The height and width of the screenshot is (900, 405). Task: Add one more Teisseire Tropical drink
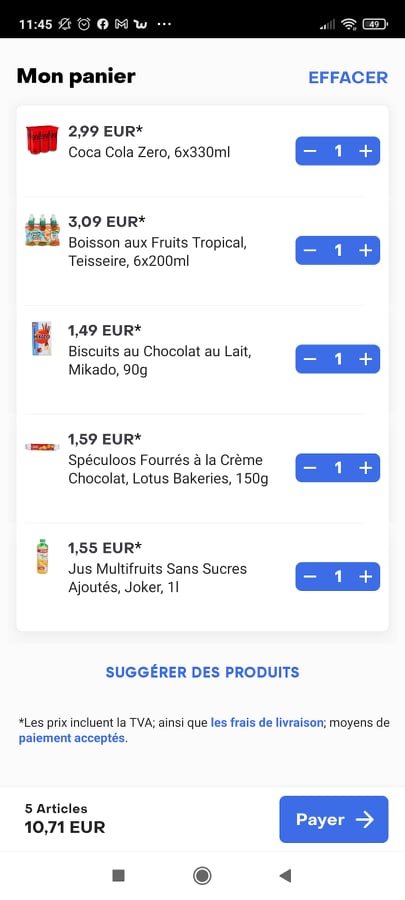tap(365, 250)
